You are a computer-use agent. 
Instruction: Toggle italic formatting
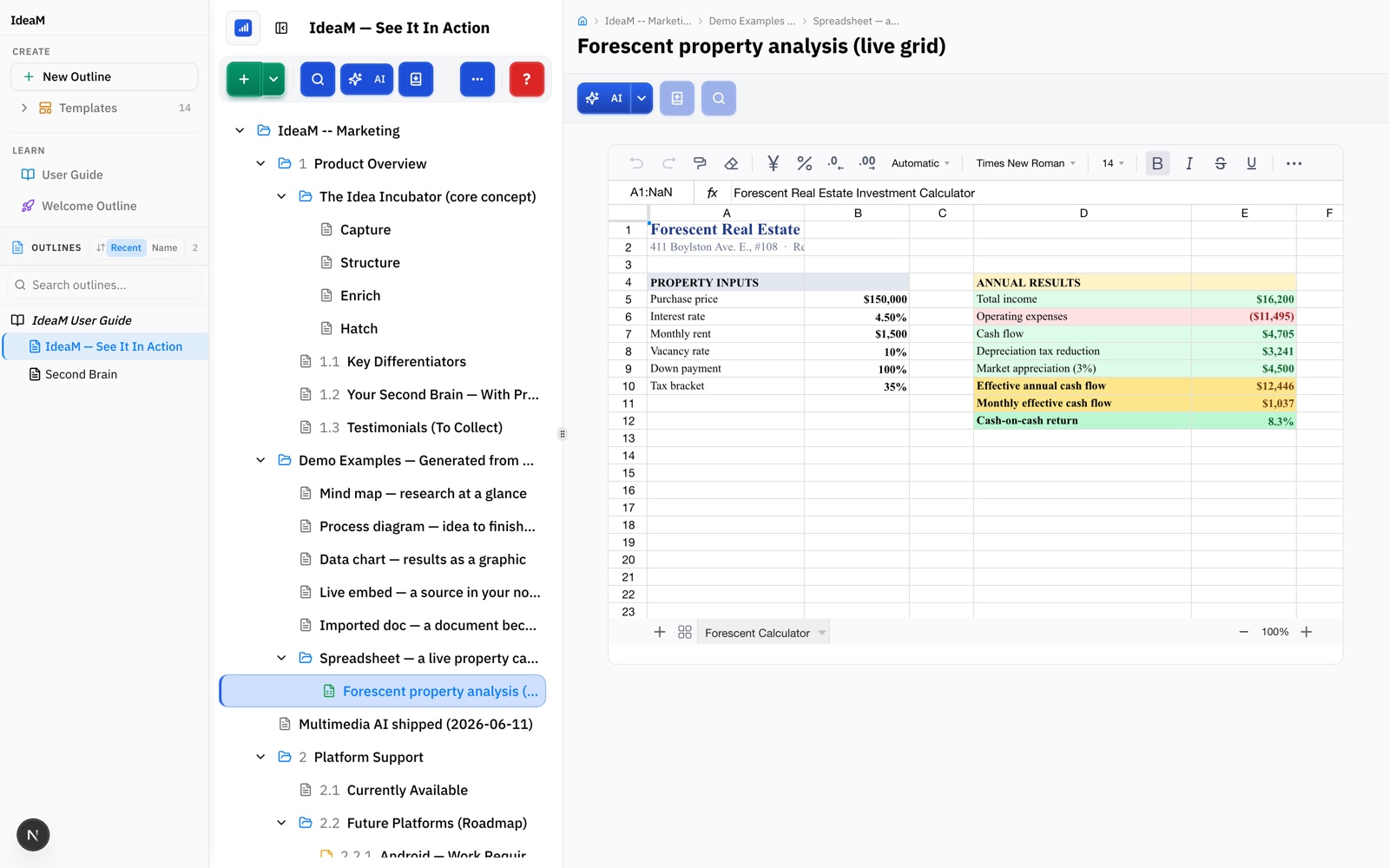(1189, 163)
